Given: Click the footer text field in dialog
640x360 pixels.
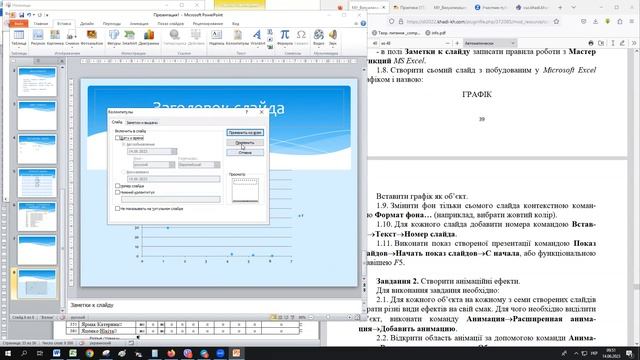Looking at the screenshot, I should (x=171, y=199).
